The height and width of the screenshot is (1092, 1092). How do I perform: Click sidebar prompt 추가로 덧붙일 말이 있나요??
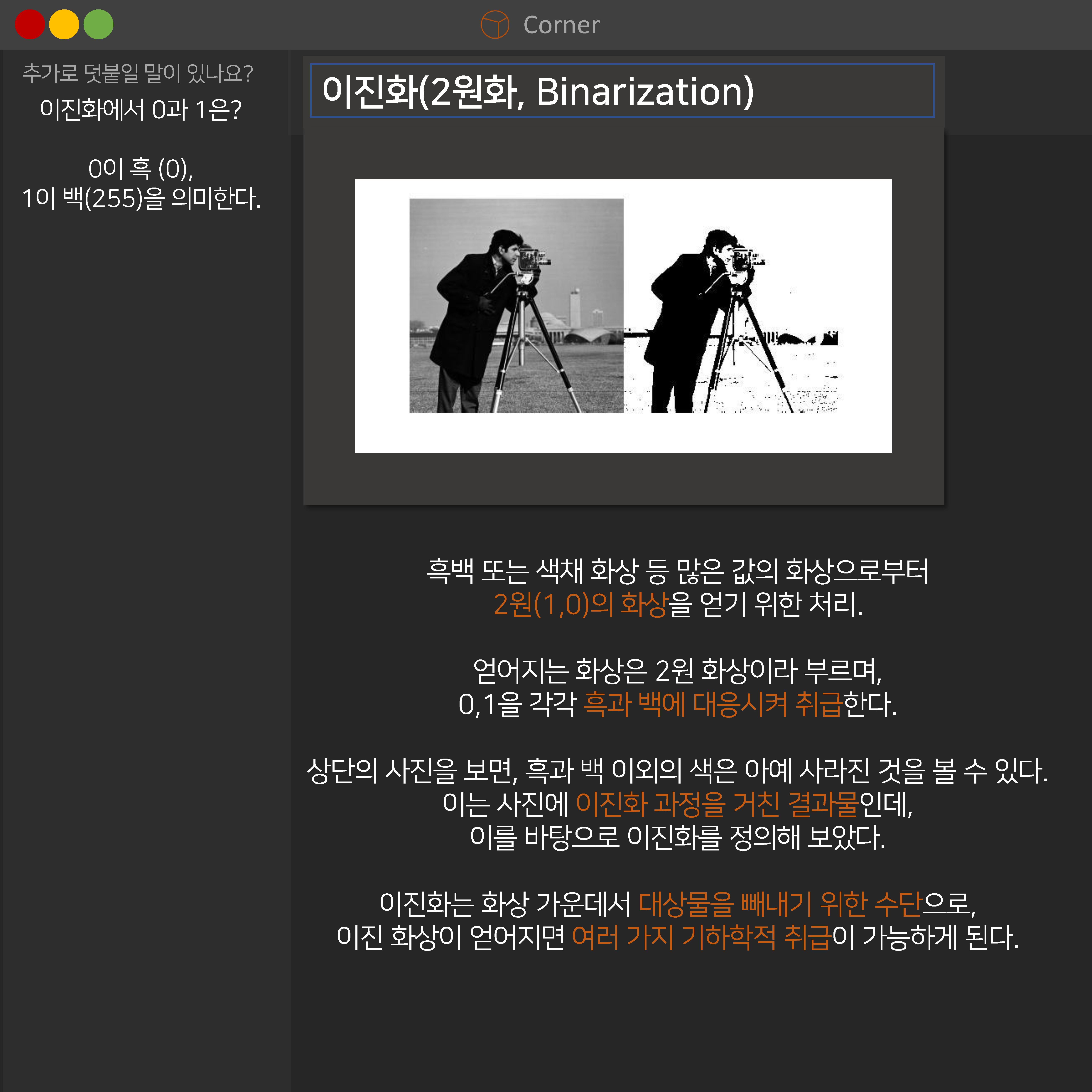(137, 73)
